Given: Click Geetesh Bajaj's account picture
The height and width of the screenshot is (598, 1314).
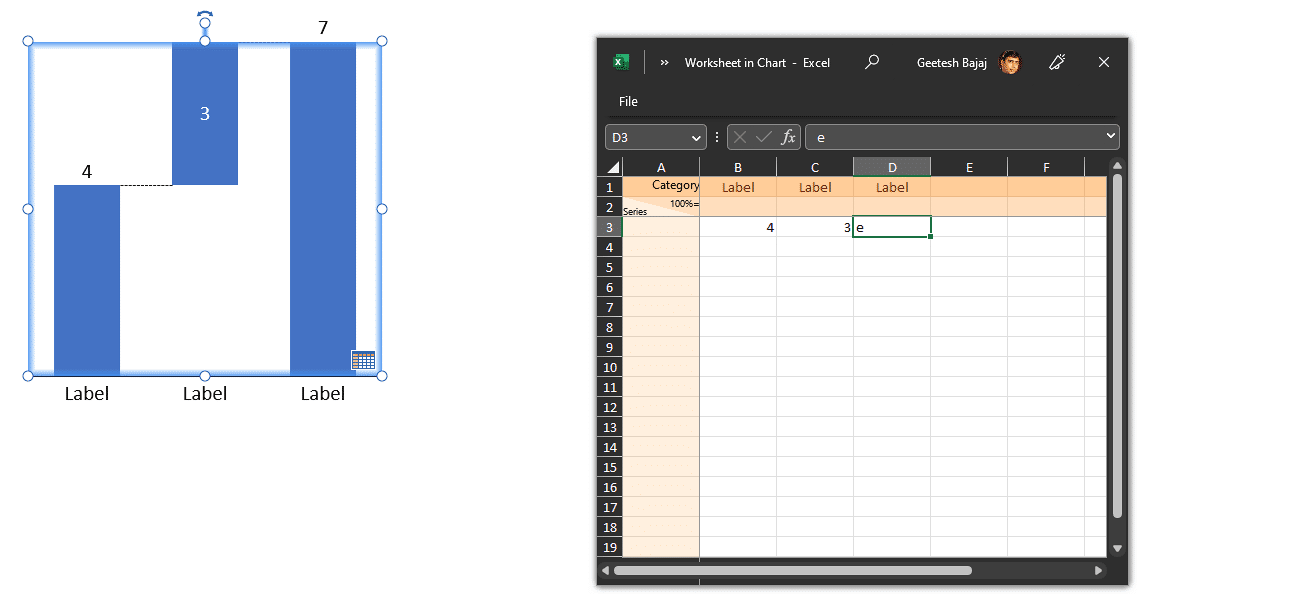Looking at the screenshot, I should click(x=1010, y=62).
